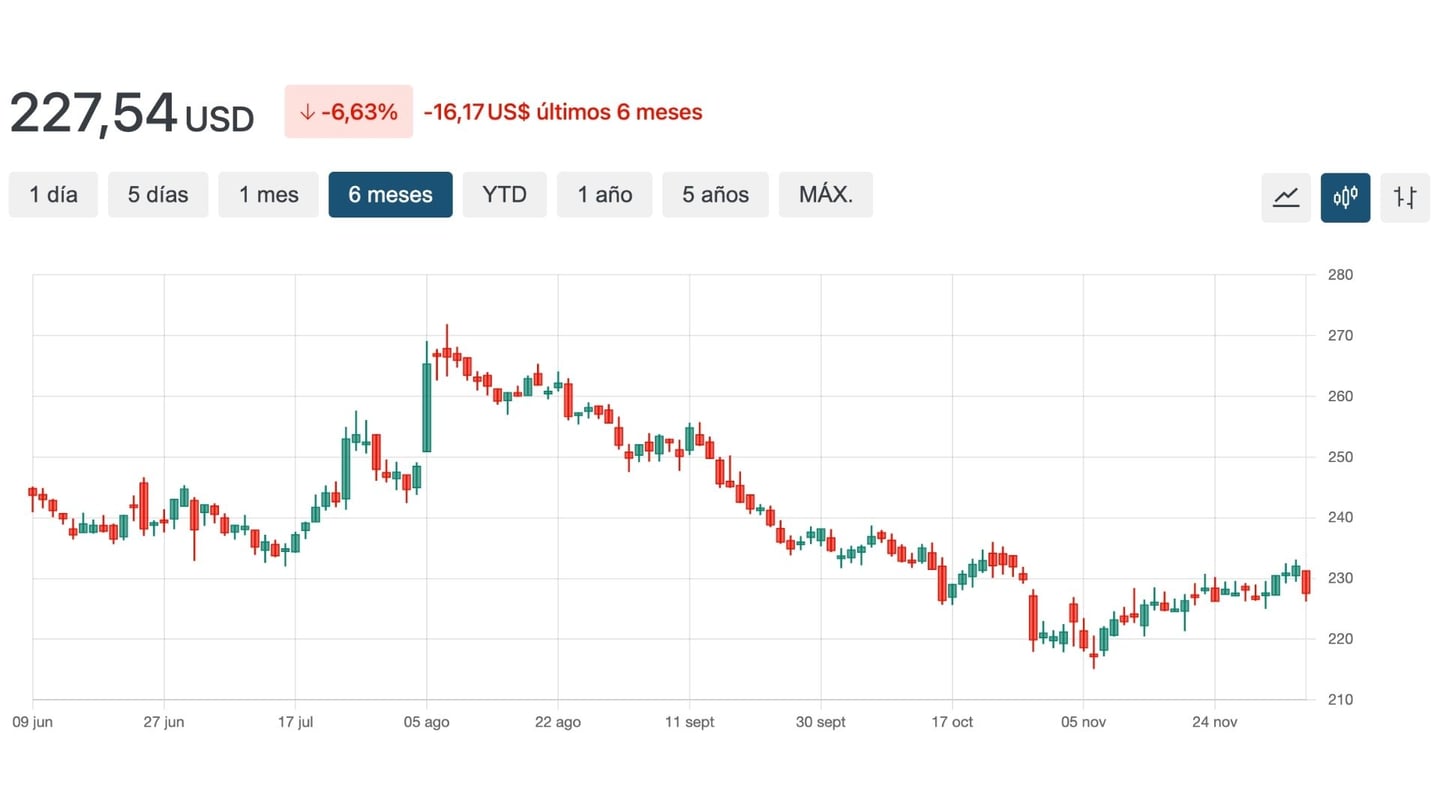Screen dimensions: 1440x810
Task: Select the 1 día time range
Action: pos(53,195)
